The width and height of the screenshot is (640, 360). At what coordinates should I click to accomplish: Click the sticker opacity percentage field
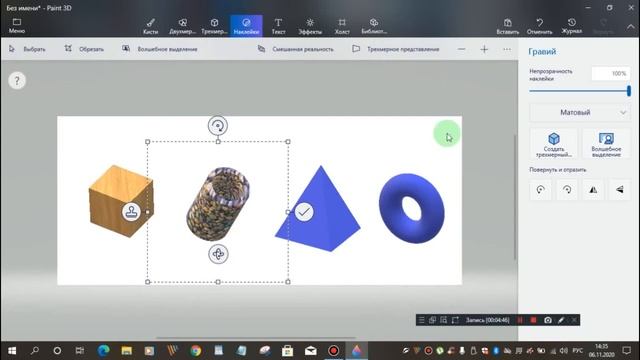click(x=611, y=73)
